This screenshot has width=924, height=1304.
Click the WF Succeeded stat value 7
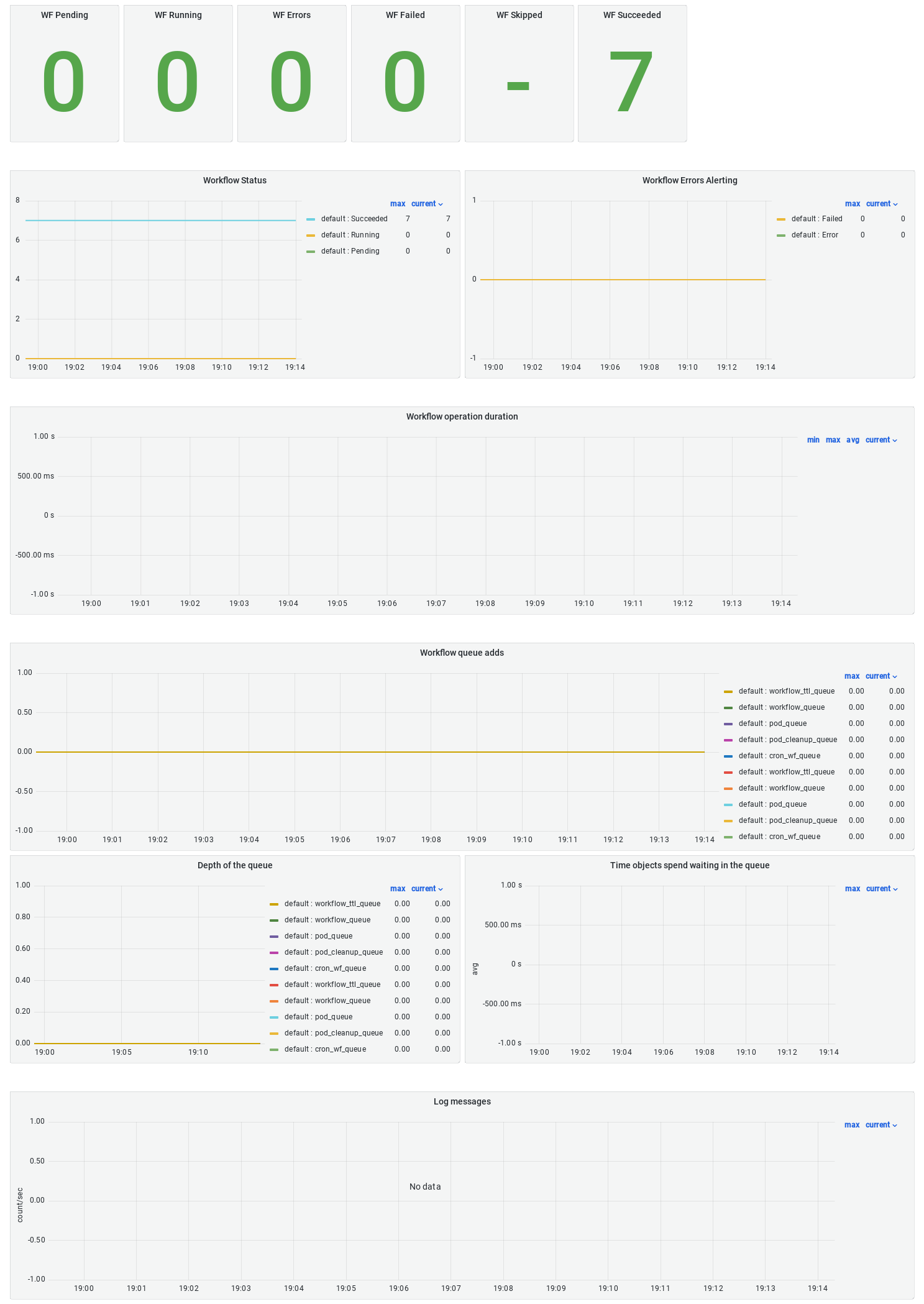click(632, 82)
